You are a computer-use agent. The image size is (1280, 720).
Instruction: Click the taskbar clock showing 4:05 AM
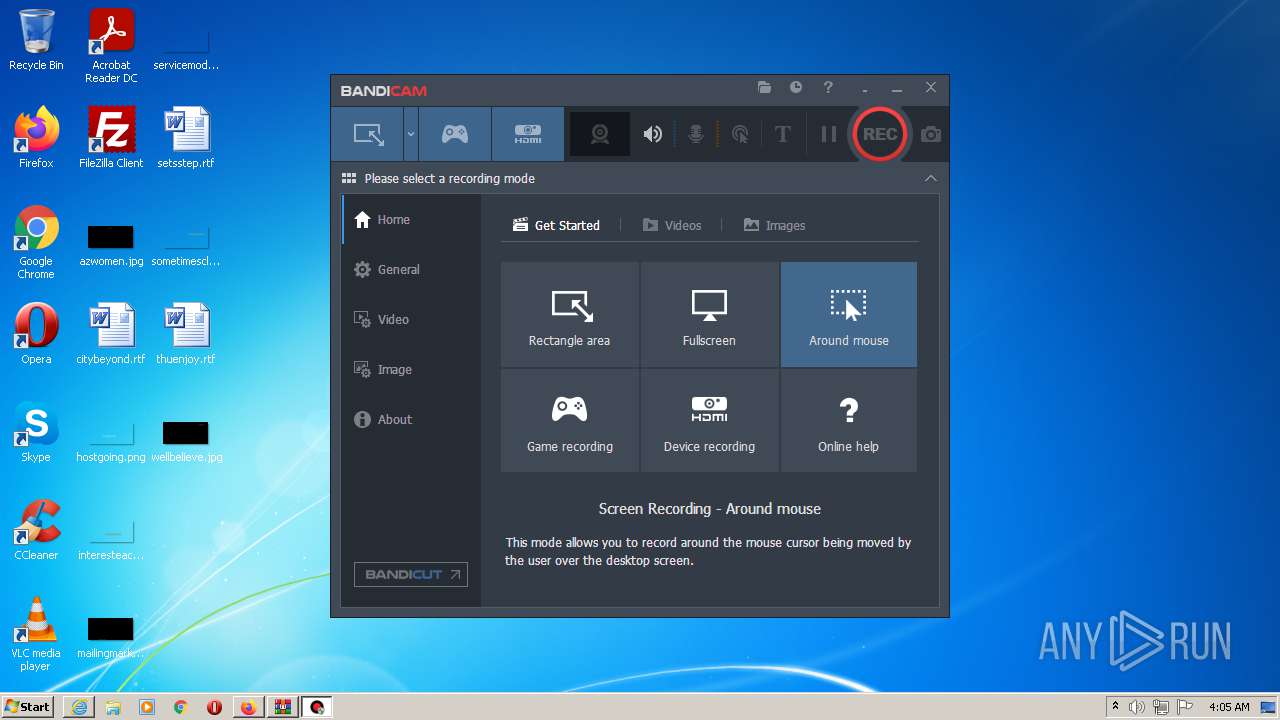click(x=1229, y=707)
